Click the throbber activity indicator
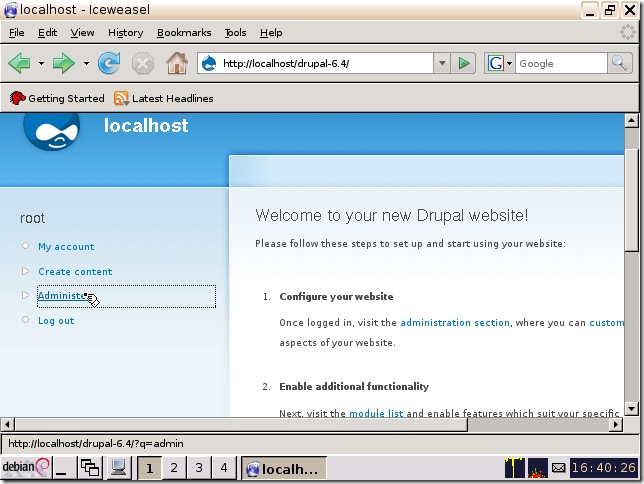Viewport: 644px width, 484px height. 628,32
